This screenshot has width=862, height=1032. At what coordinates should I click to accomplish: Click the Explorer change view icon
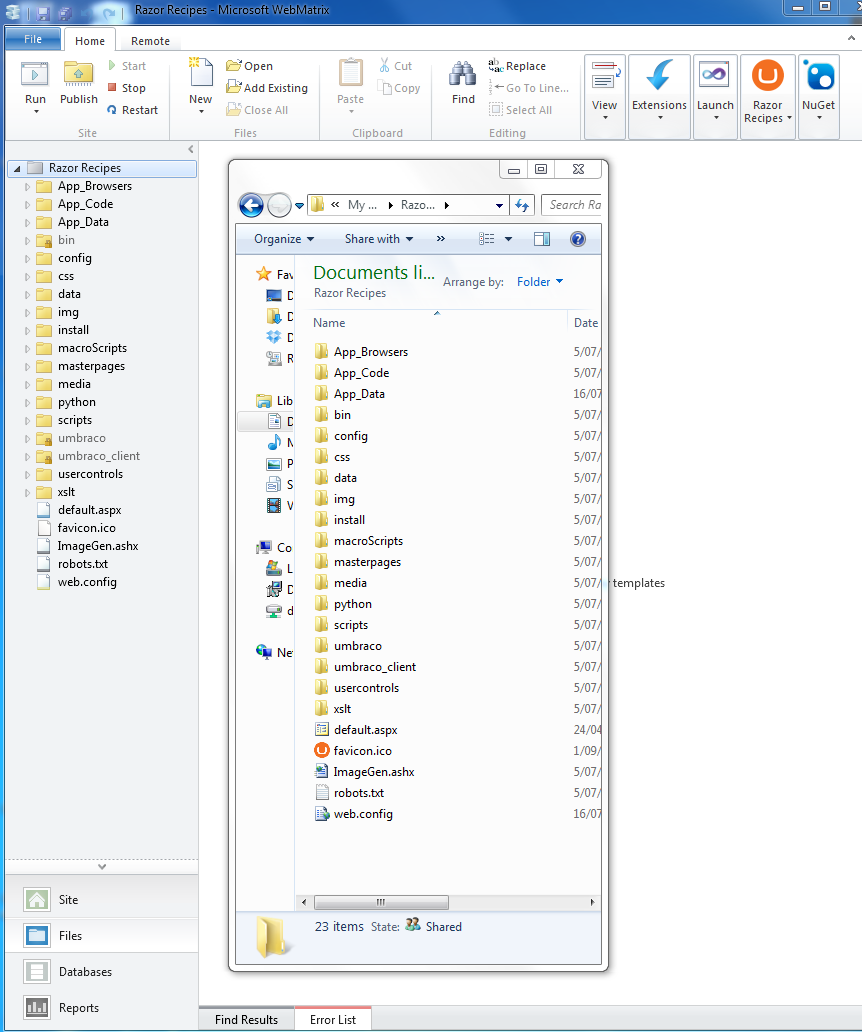coord(486,239)
